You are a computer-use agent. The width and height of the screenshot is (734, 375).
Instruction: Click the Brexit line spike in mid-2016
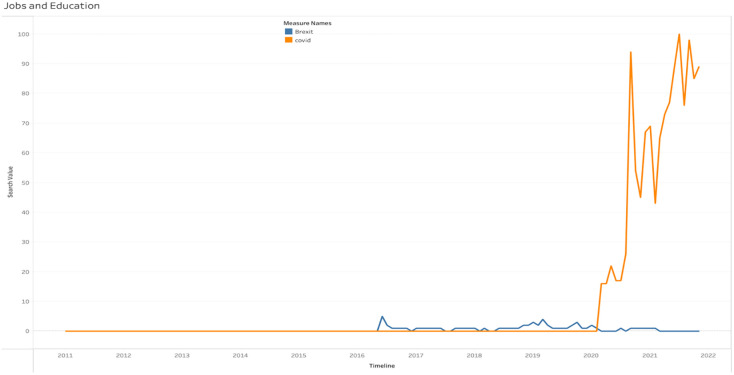[382, 316]
